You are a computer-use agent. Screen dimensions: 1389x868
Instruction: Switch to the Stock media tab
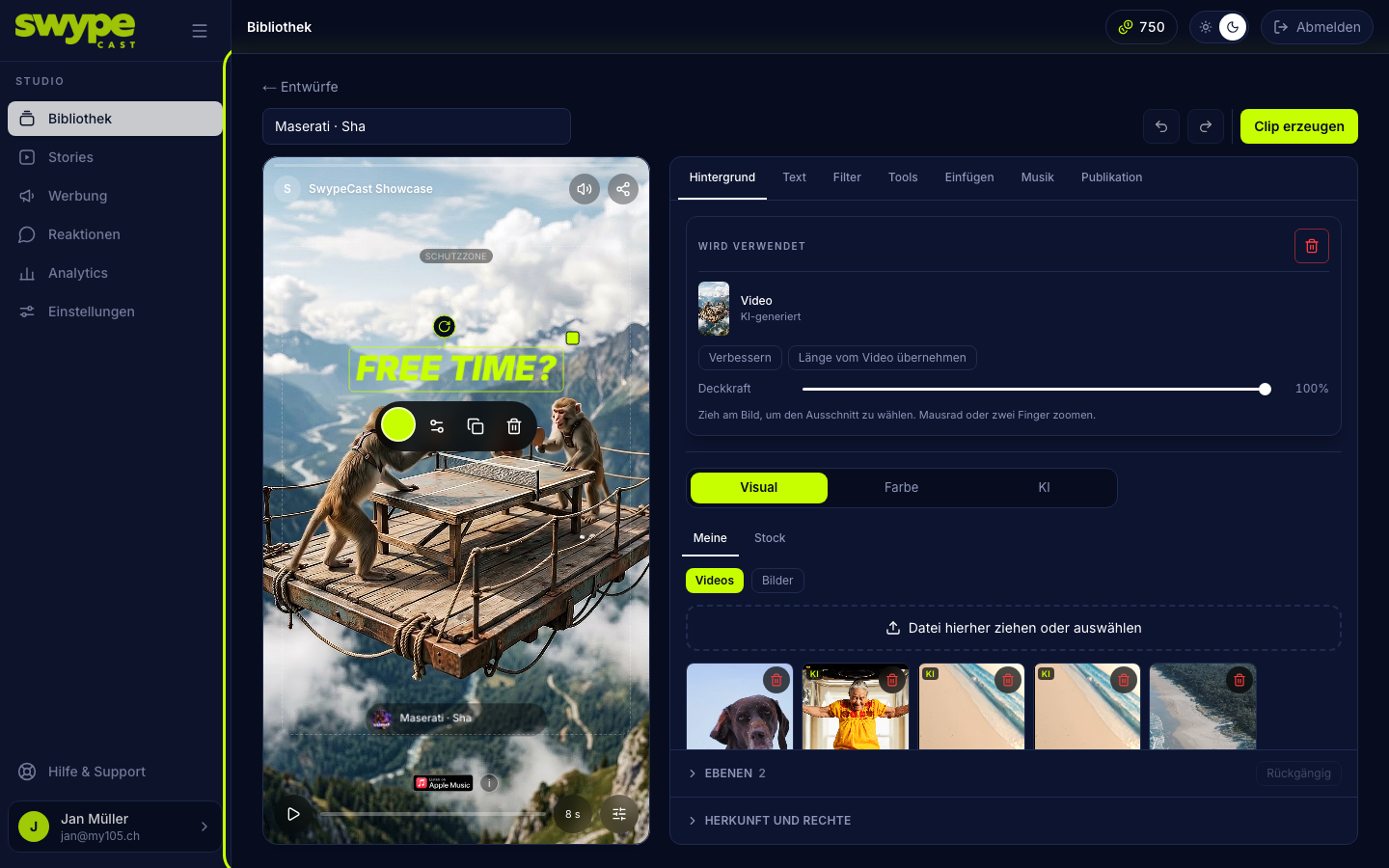click(770, 538)
